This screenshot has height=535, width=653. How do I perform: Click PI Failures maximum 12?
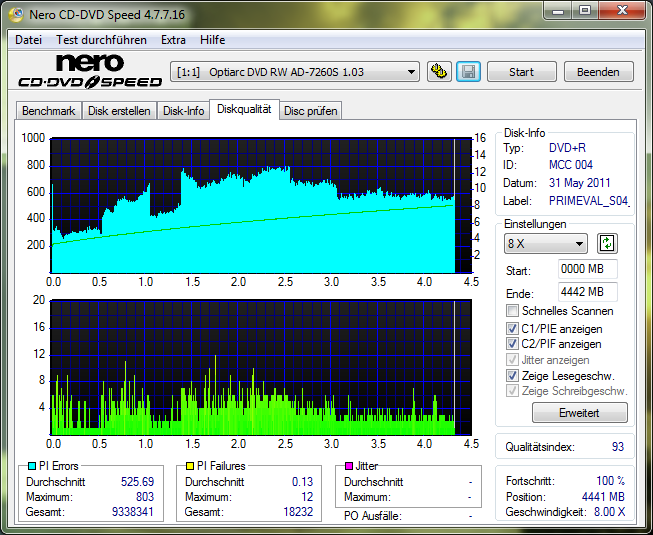(307, 497)
